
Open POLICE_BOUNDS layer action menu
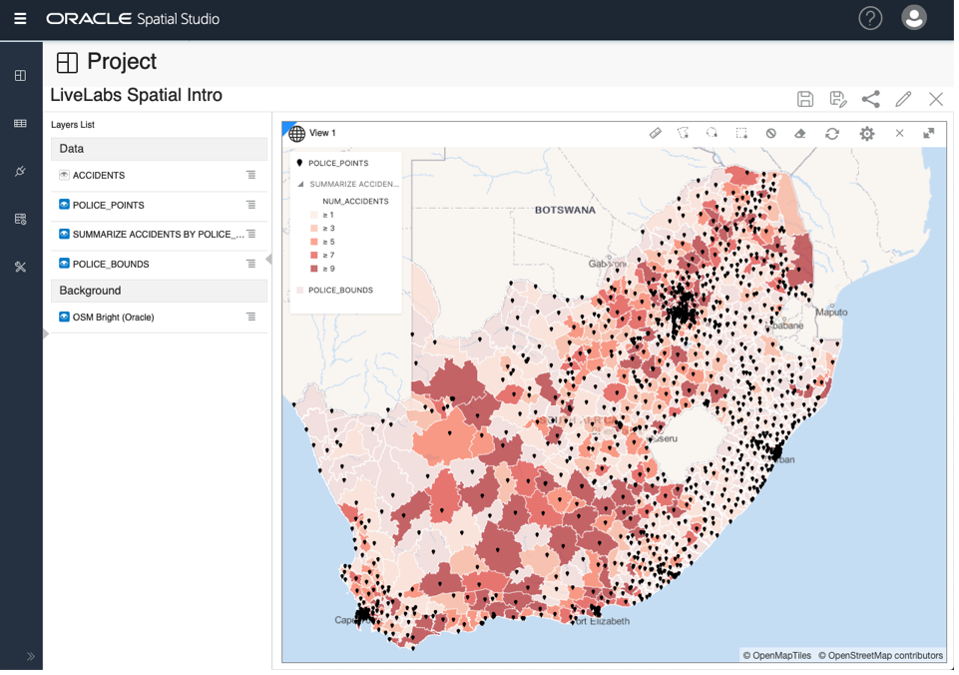tap(251, 264)
